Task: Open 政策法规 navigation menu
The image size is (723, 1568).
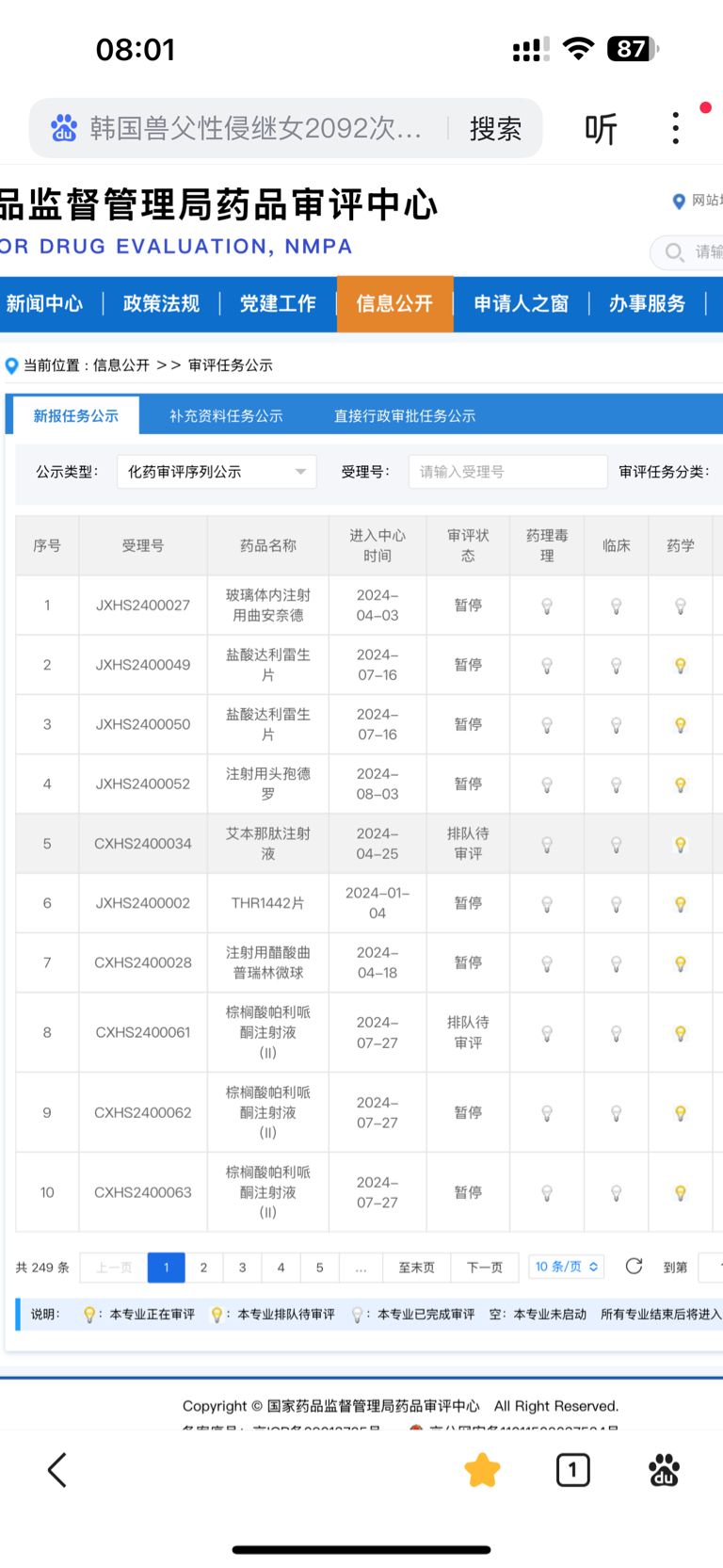Action: tap(161, 303)
